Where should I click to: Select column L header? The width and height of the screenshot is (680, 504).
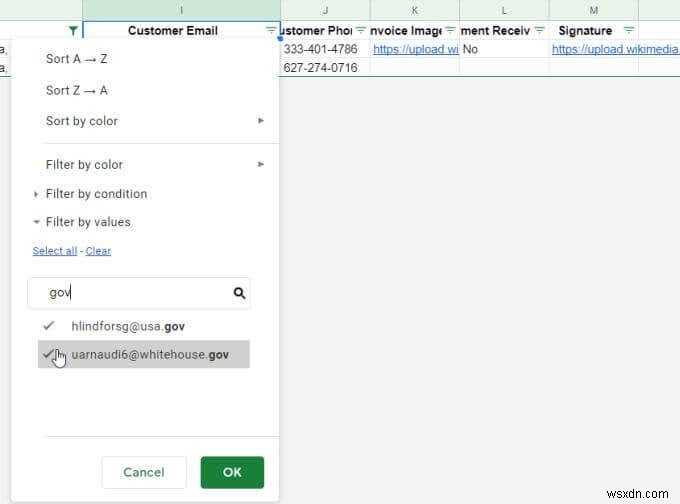pyautogui.click(x=504, y=10)
